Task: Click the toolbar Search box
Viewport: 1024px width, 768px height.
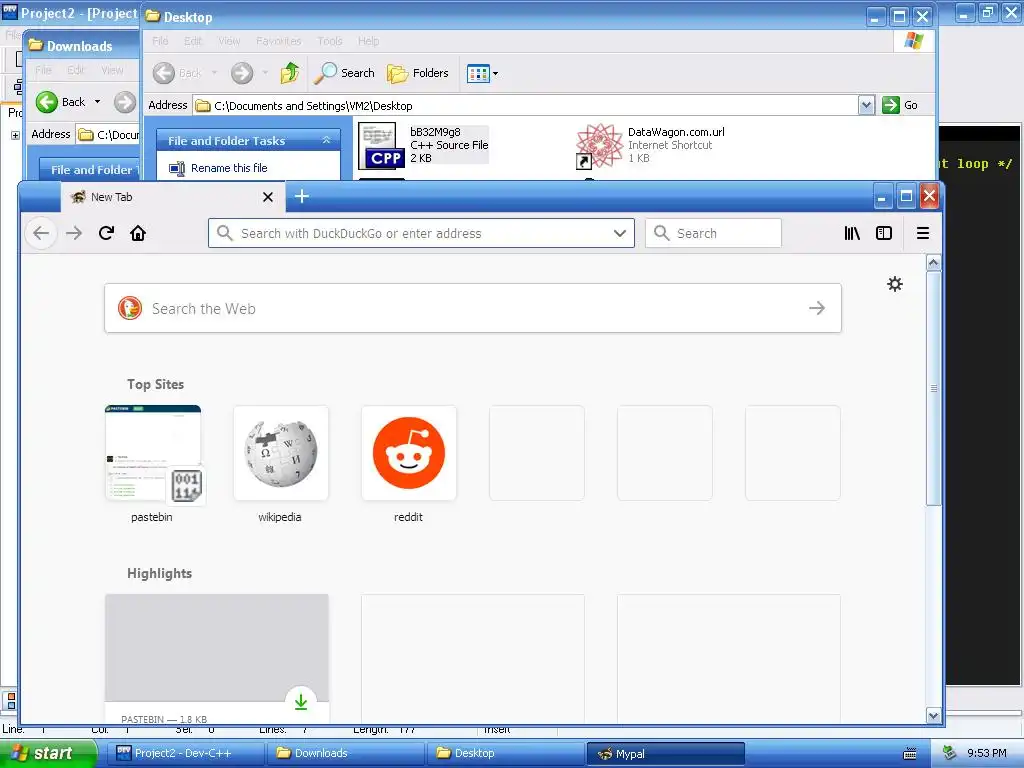Action: coord(713,233)
